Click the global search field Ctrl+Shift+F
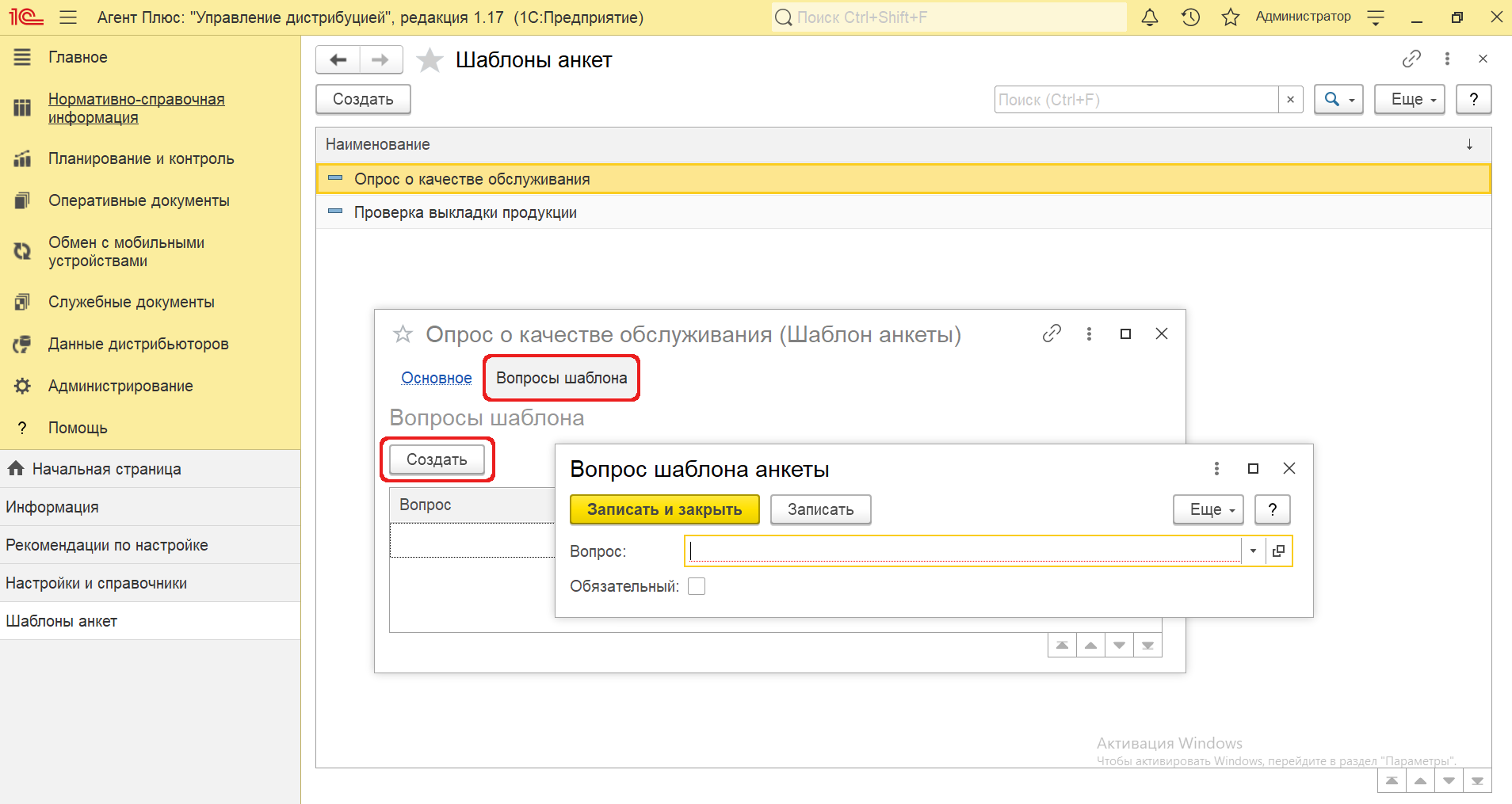 click(949, 17)
